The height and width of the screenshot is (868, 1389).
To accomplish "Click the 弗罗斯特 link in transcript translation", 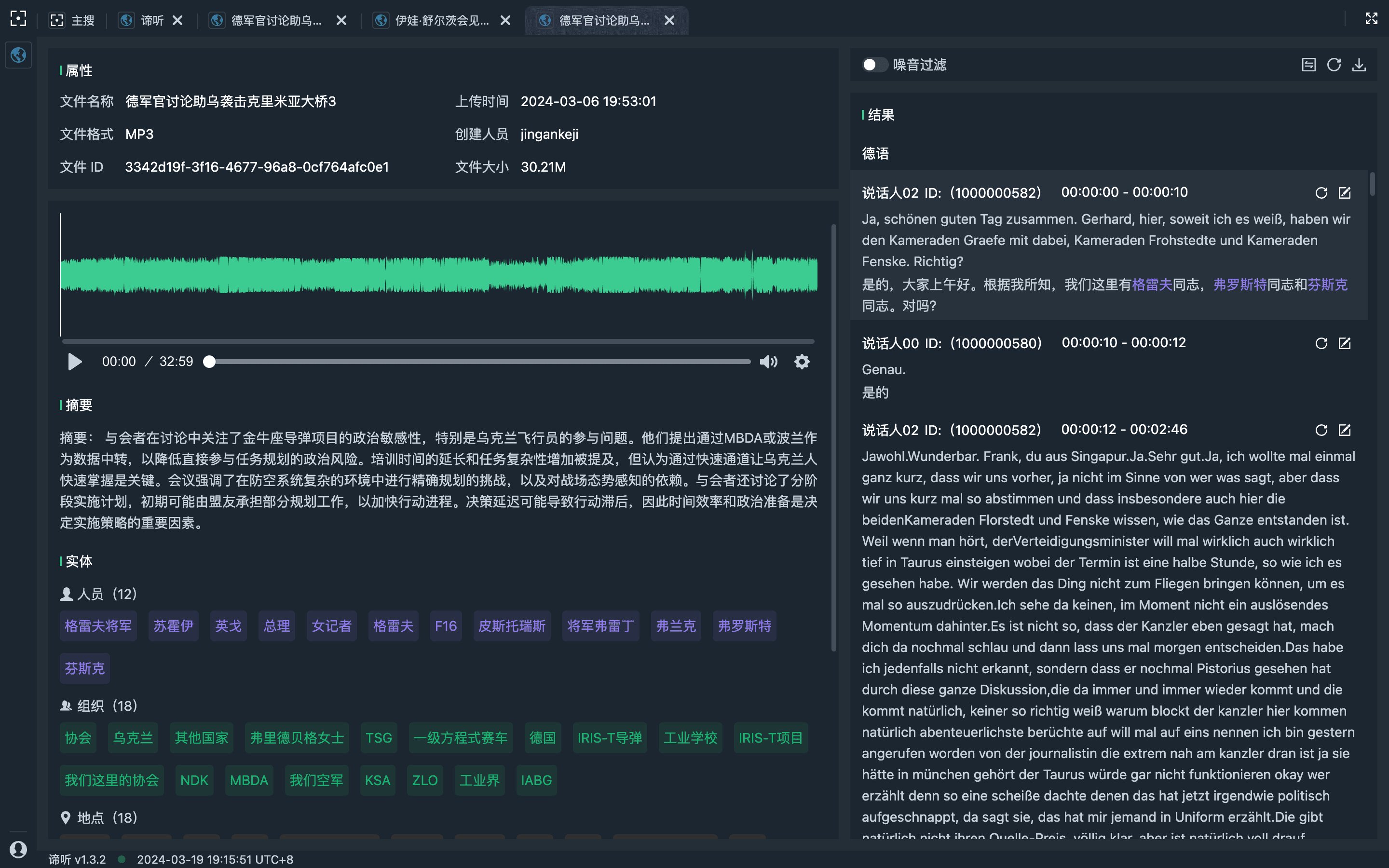I will [x=1240, y=285].
